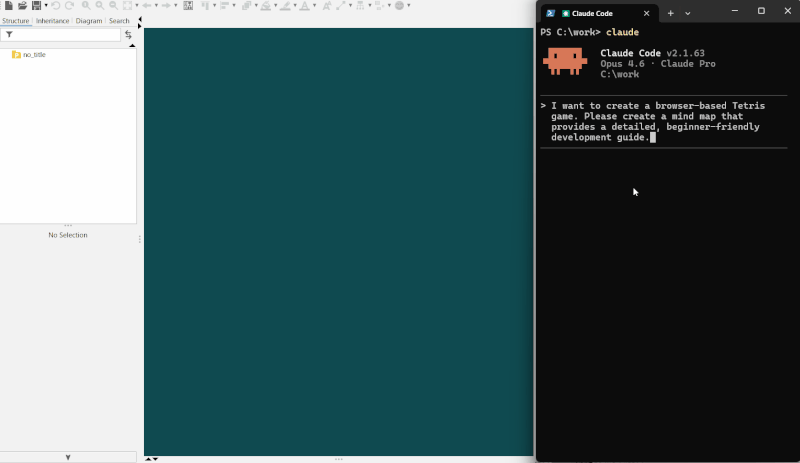The width and height of the screenshot is (800, 463).
Task: Collapse the bottom panel with the down arrow
Action: (x=68, y=457)
